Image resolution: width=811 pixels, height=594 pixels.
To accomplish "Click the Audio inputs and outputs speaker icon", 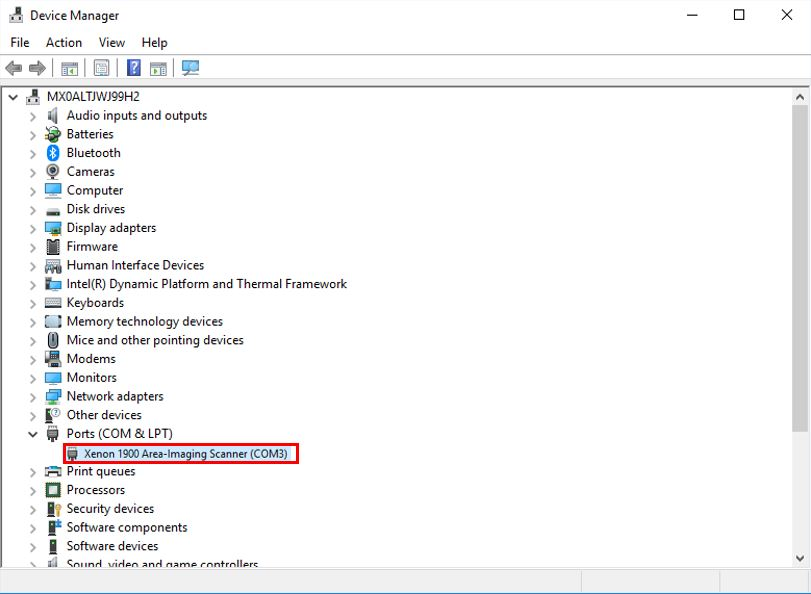I will pyautogui.click(x=52, y=115).
